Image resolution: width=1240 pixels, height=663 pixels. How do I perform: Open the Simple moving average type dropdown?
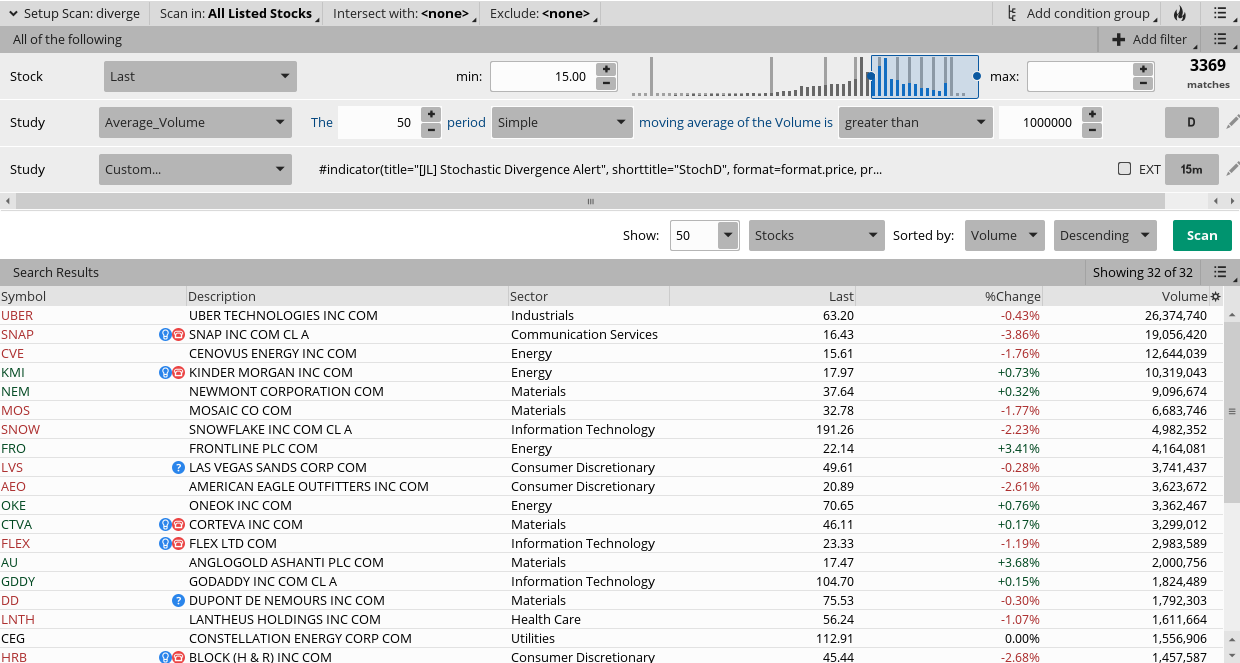[x=562, y=123]
